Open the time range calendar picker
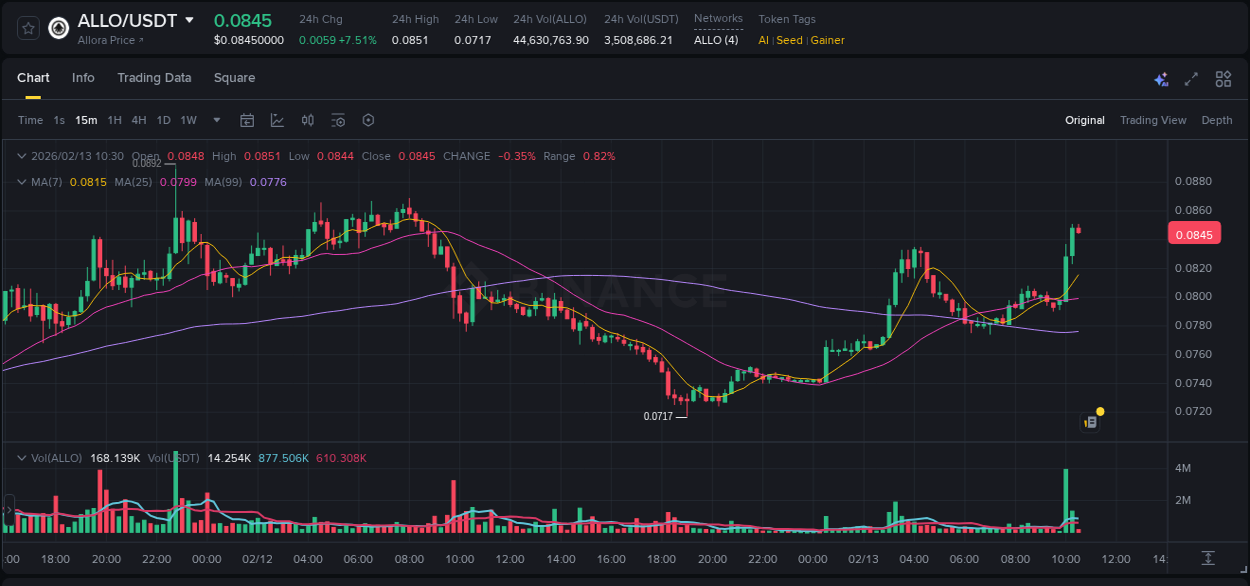 point(247,120)
